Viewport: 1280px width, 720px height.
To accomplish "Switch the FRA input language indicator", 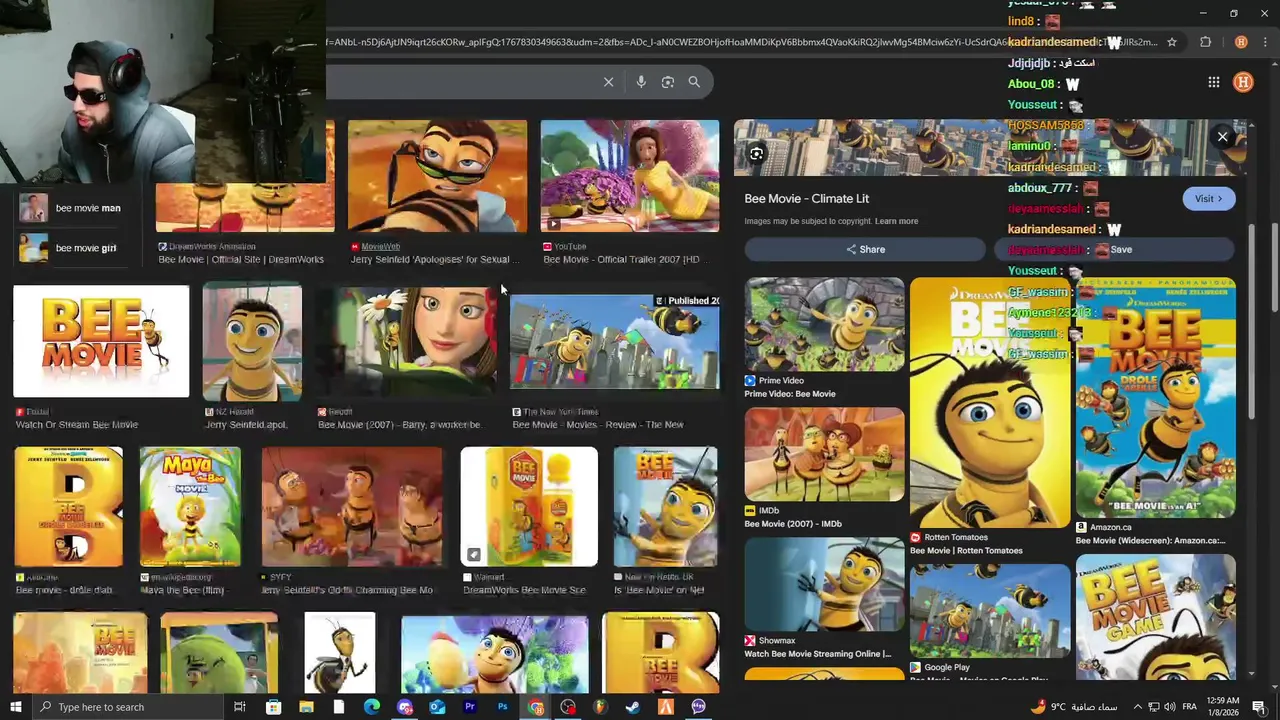I will point(1190,707).
